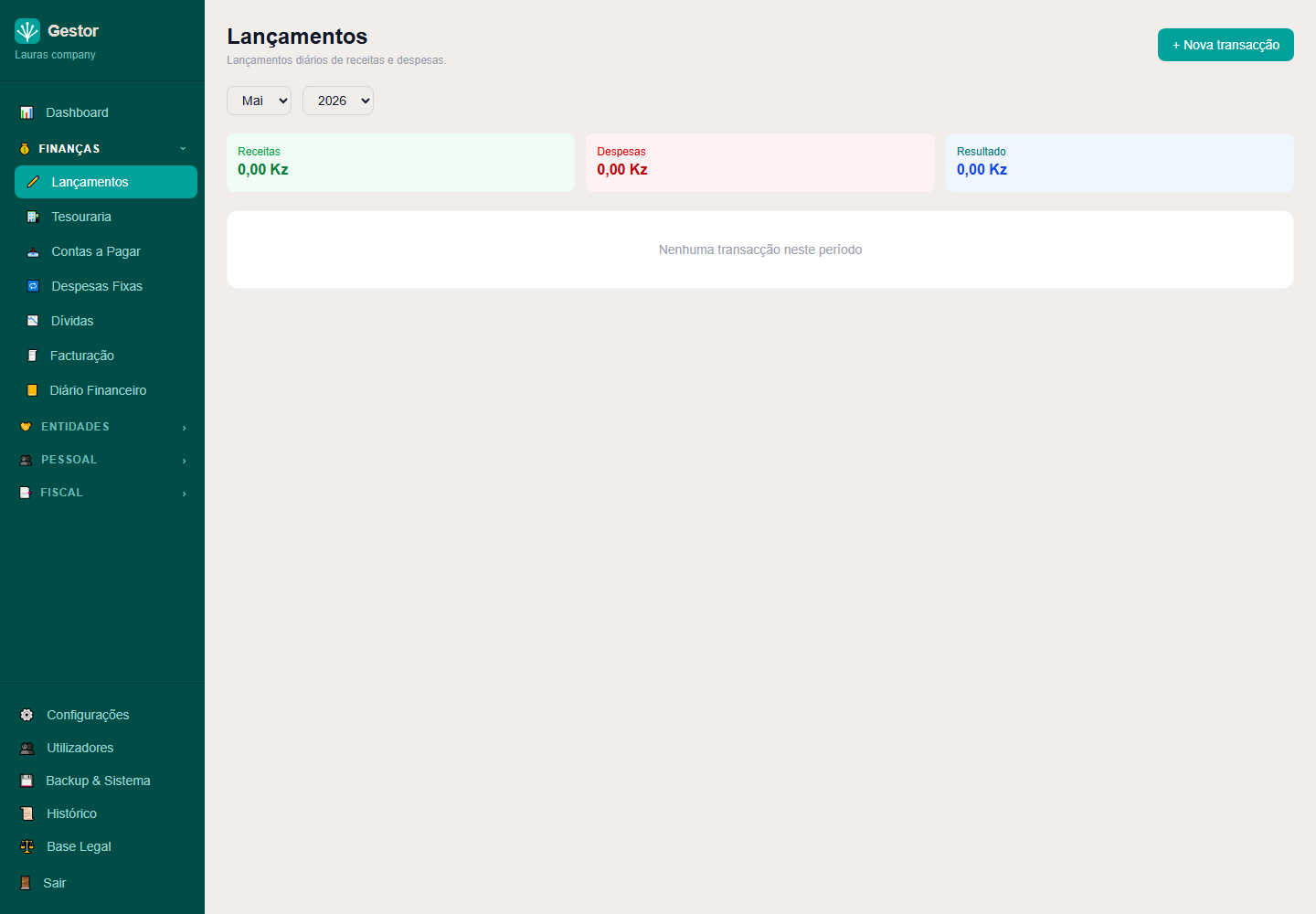Screen dimensions: 1316x914
Task: Click the Entidades handshake icon
Action: [26, 427]
